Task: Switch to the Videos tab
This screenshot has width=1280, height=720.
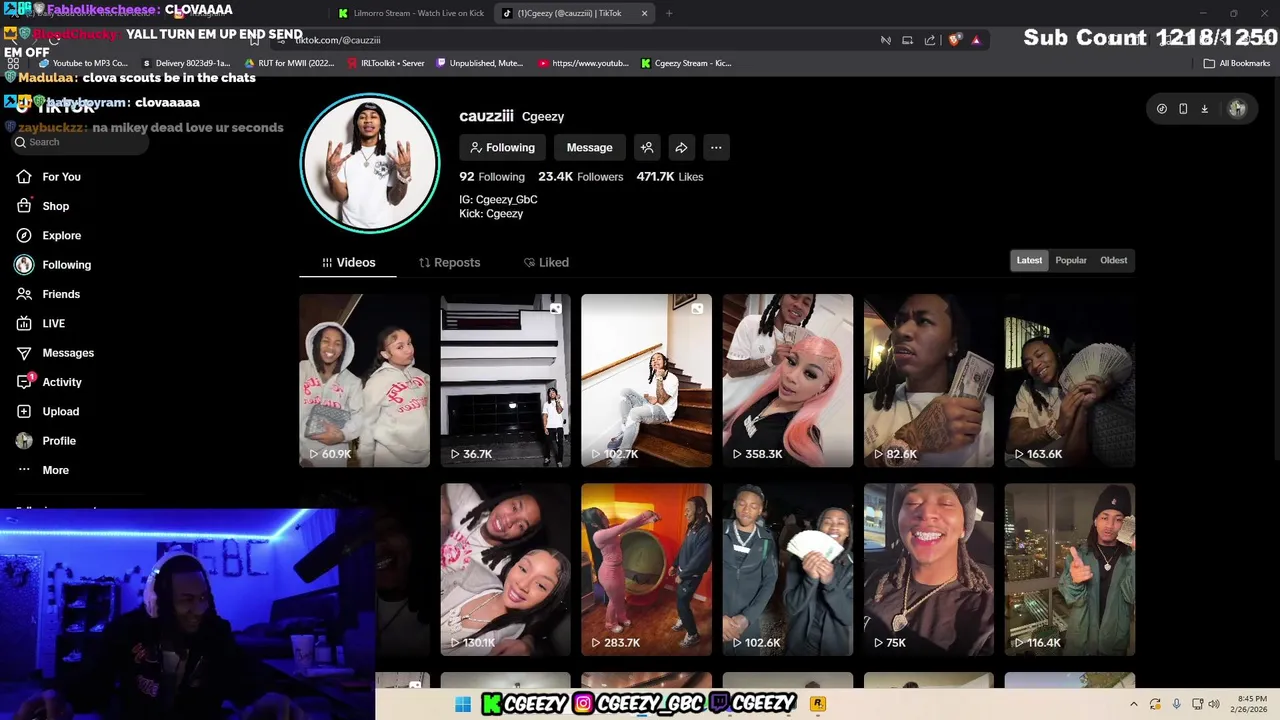Action: 348,263
